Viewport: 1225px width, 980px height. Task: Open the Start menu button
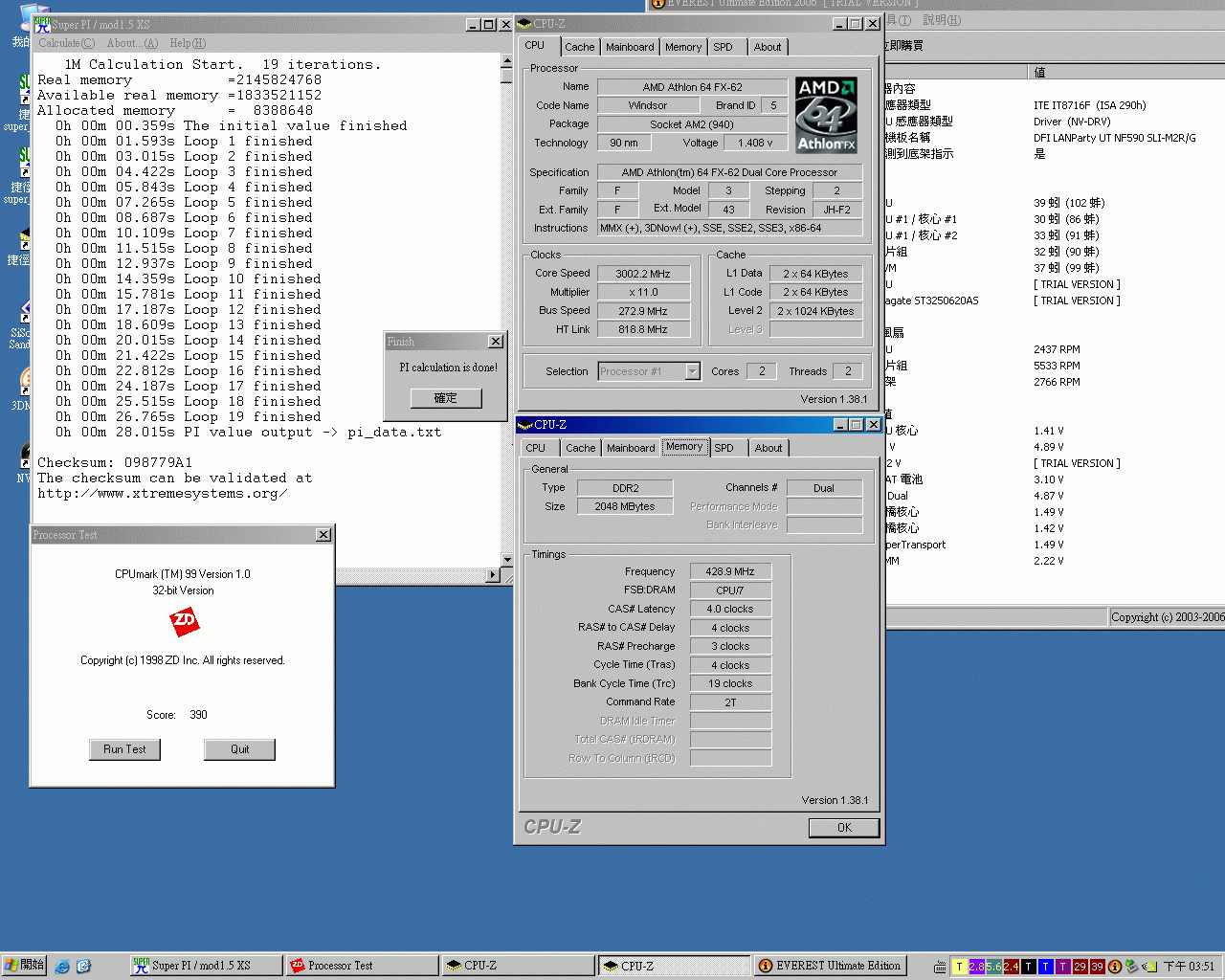[24, 966]
